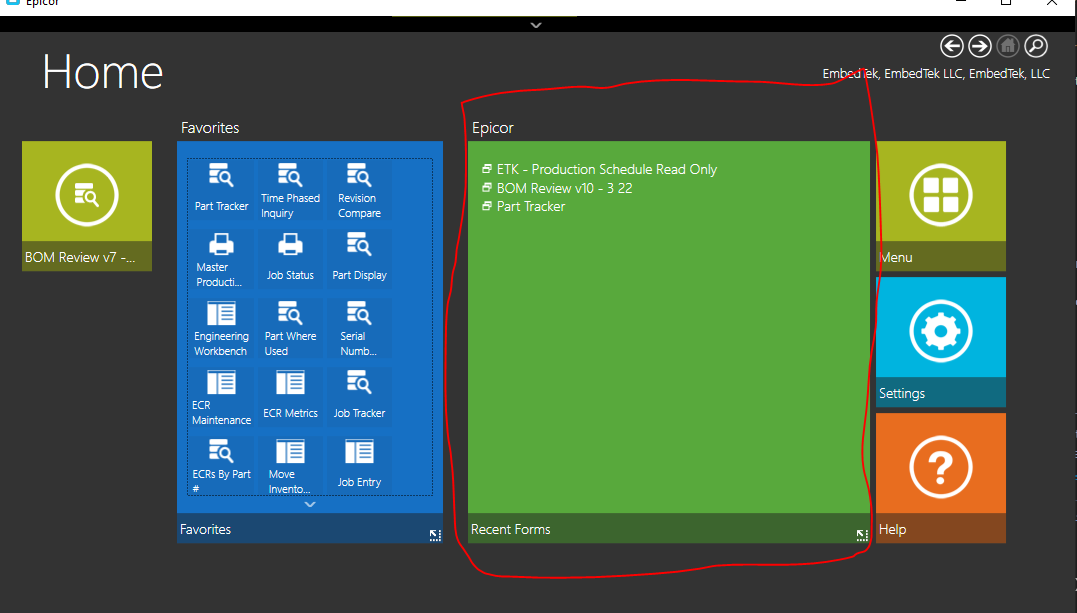1077x613 pixels.
Task: Open ECRs By Part # favorite
Action: (221, 465)
